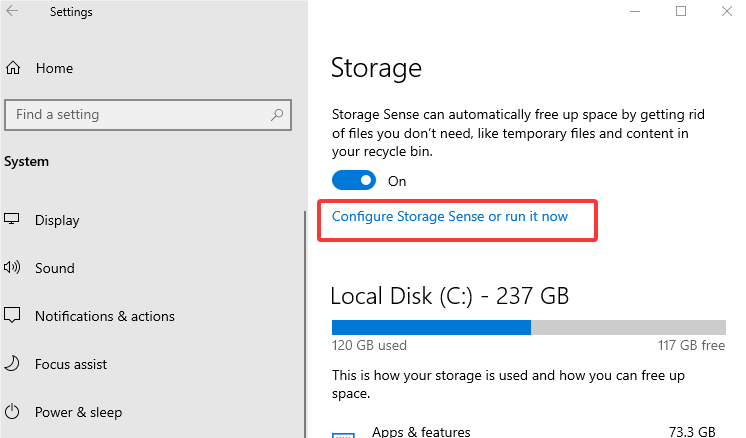Click the Sound speaker icon
Viewport: 746px width, 438px height.
13,268
